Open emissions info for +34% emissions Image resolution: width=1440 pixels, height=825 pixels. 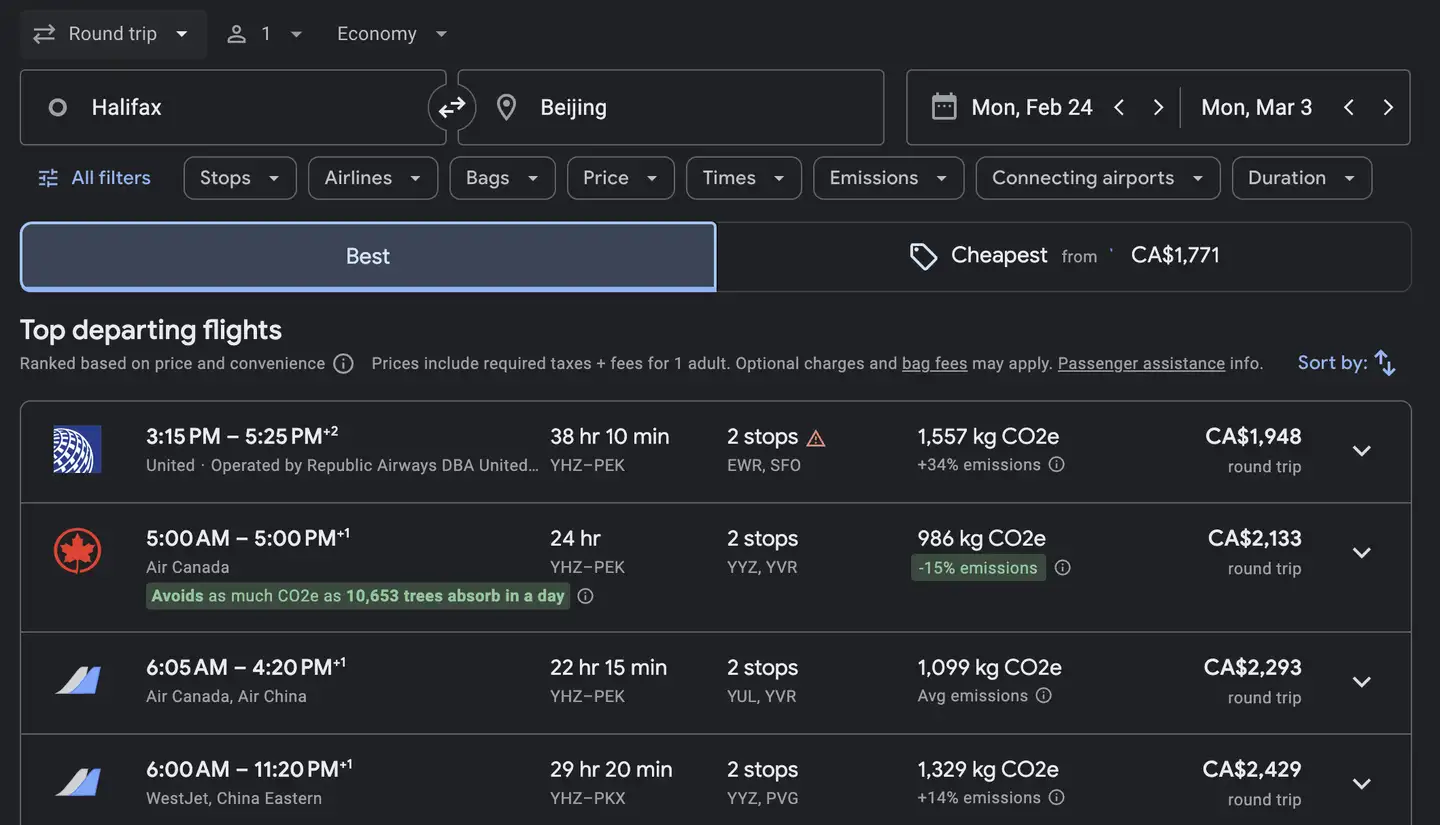tap(1056, 465)
